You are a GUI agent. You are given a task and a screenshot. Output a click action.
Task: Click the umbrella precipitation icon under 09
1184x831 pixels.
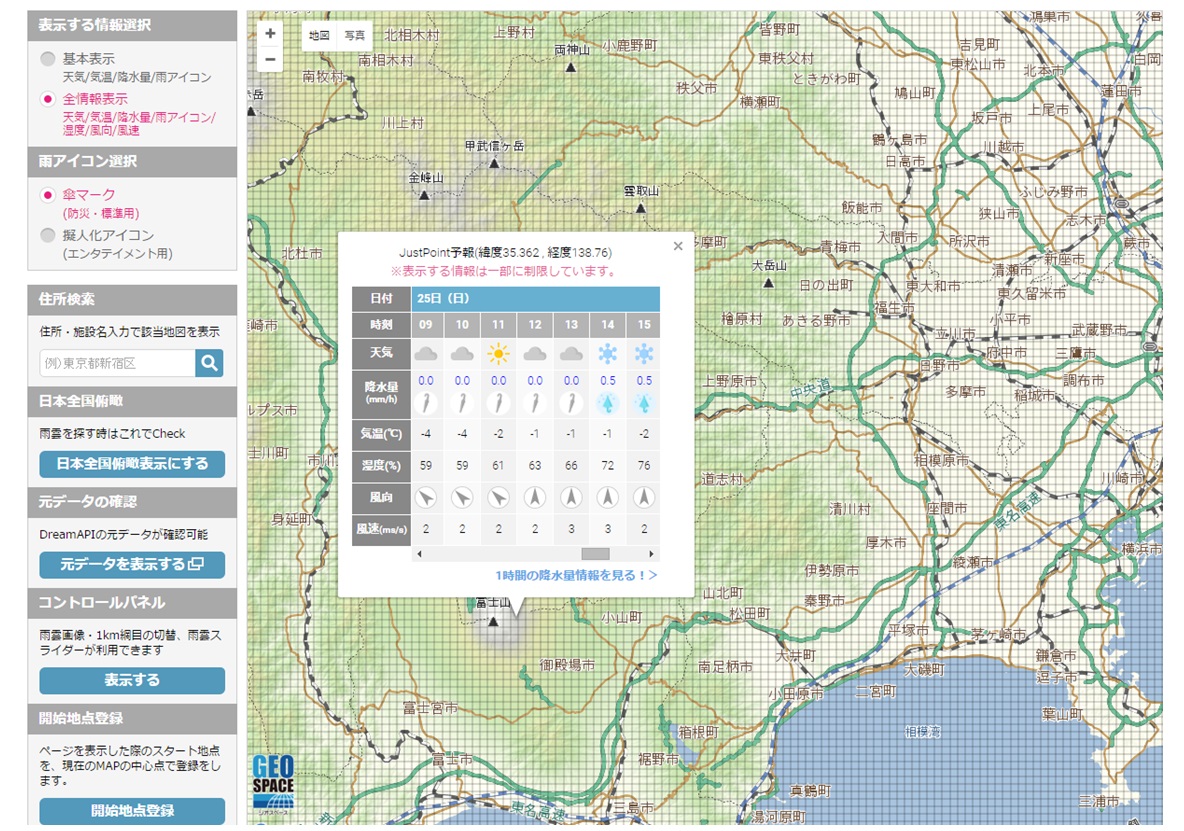coord(426,403)
